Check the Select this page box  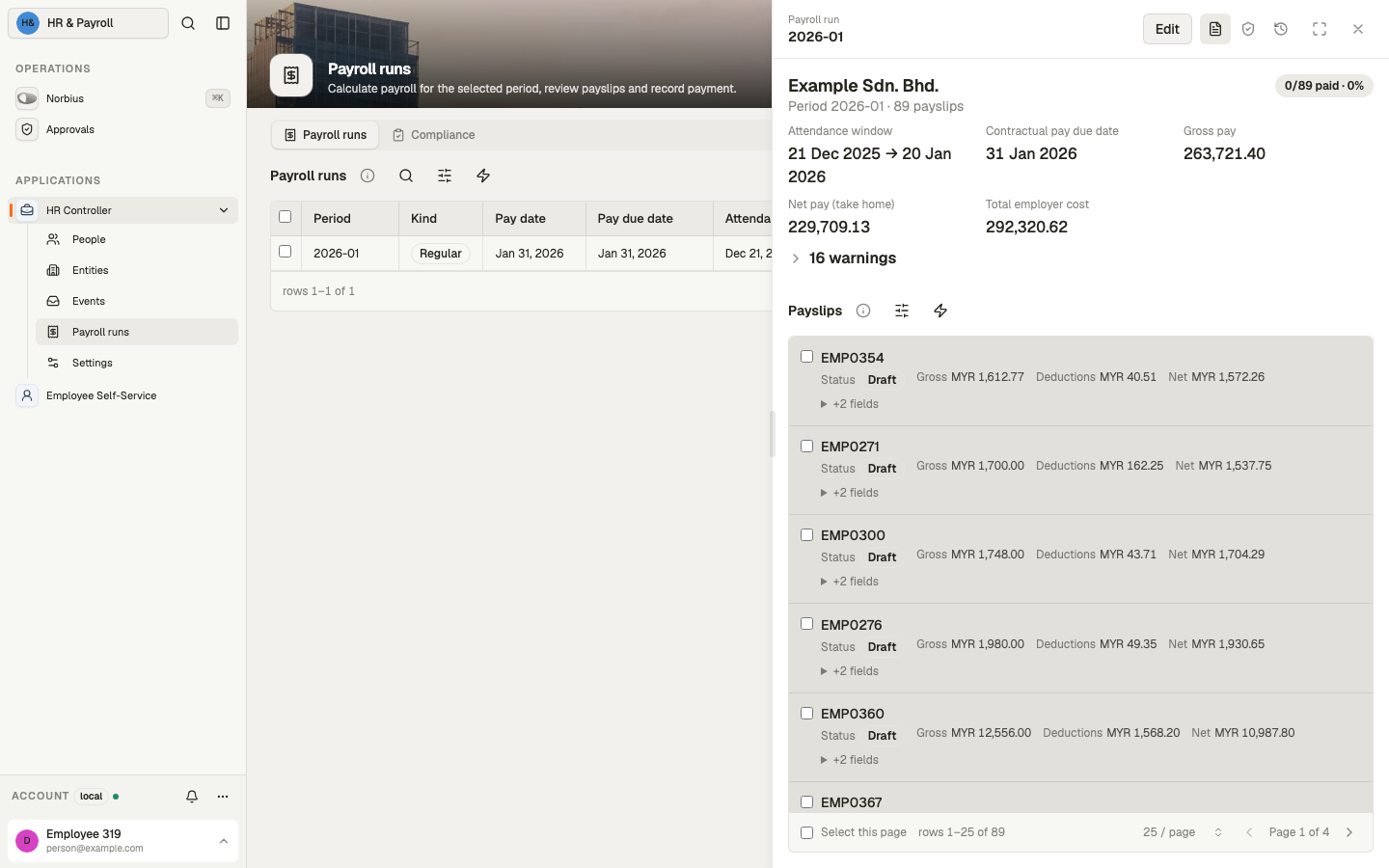[x=807, y=832]
